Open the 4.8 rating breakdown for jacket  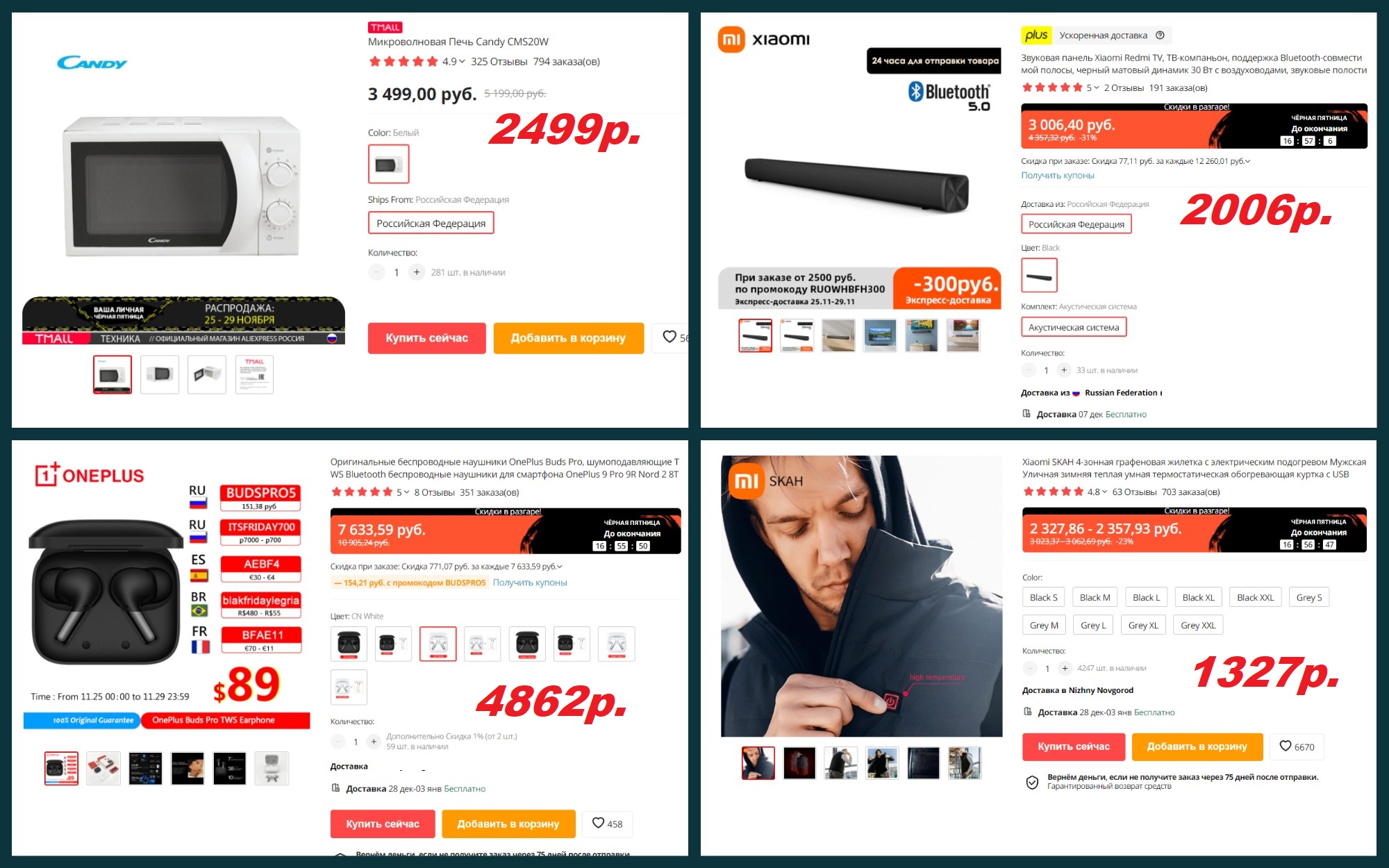coord(1104,492)
